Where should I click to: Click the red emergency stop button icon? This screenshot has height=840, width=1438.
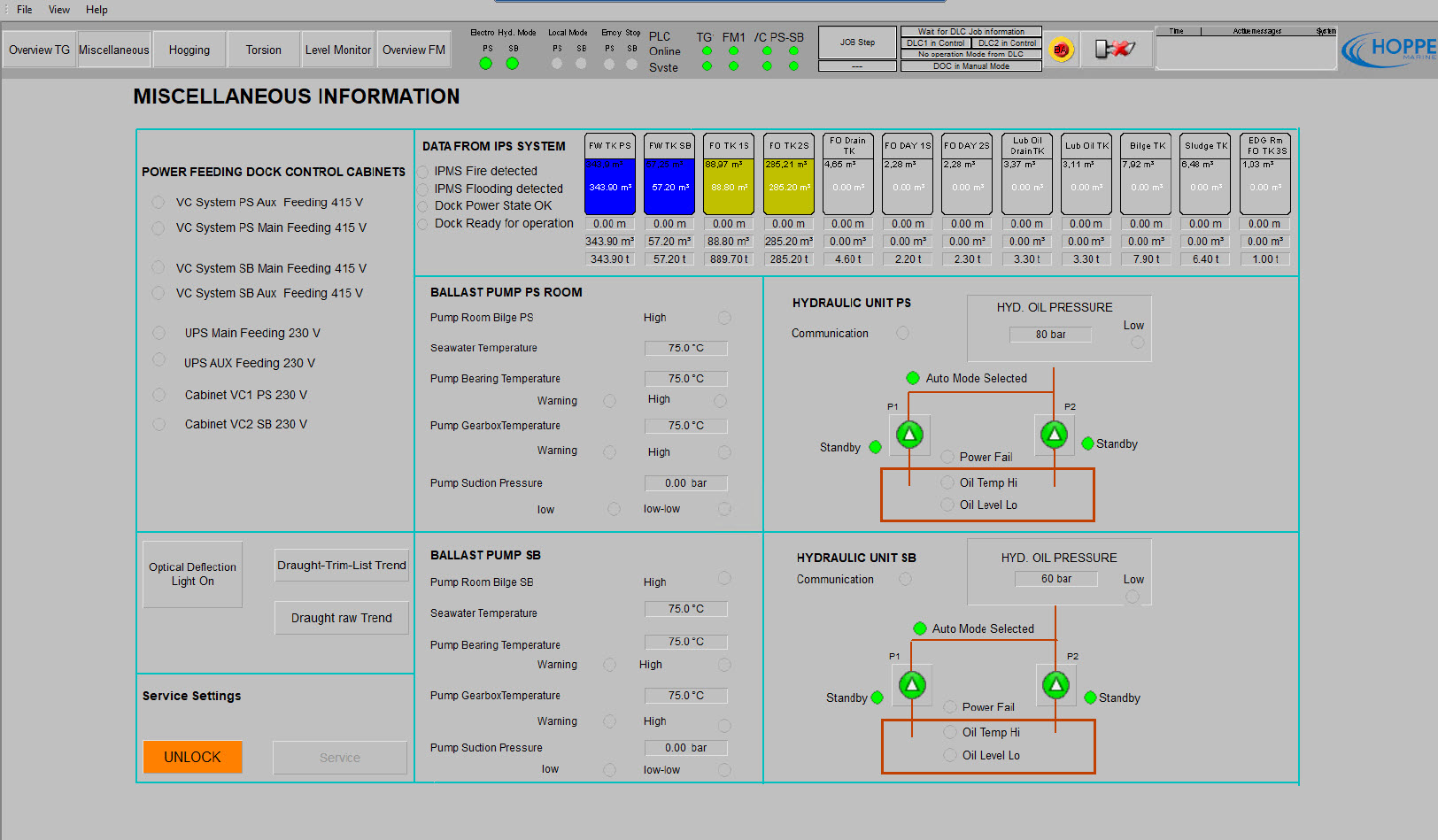tap(1061, 50)
